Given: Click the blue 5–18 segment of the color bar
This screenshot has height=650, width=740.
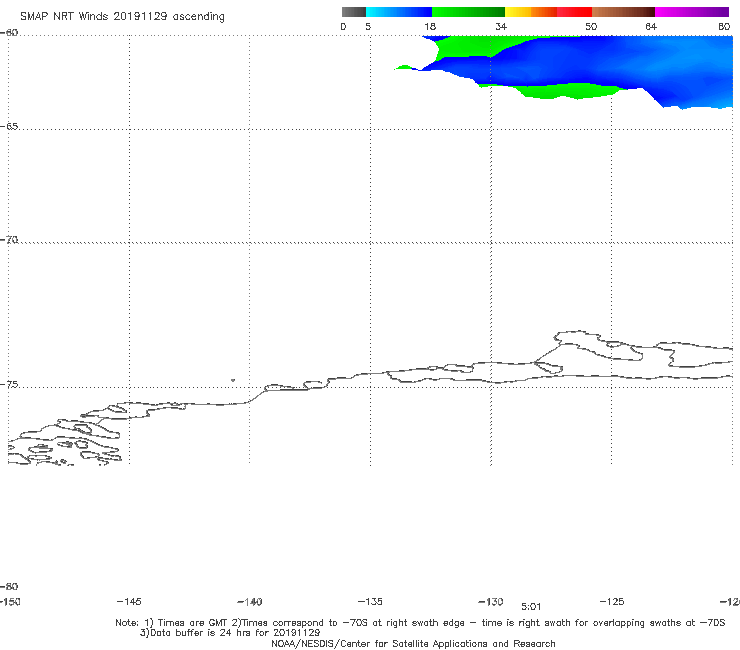Looking at the screenshot, I should coord(399,12).
